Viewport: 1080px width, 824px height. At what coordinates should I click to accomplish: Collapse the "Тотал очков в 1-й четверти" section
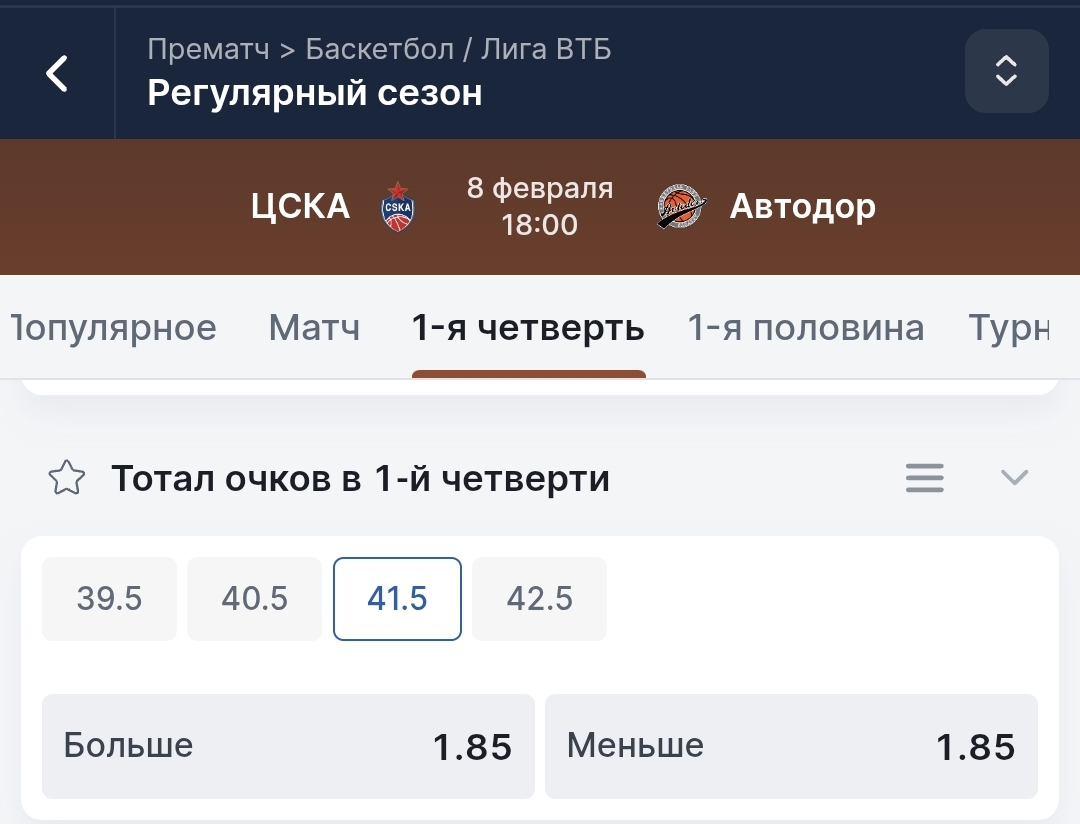tap(1014, 478)
